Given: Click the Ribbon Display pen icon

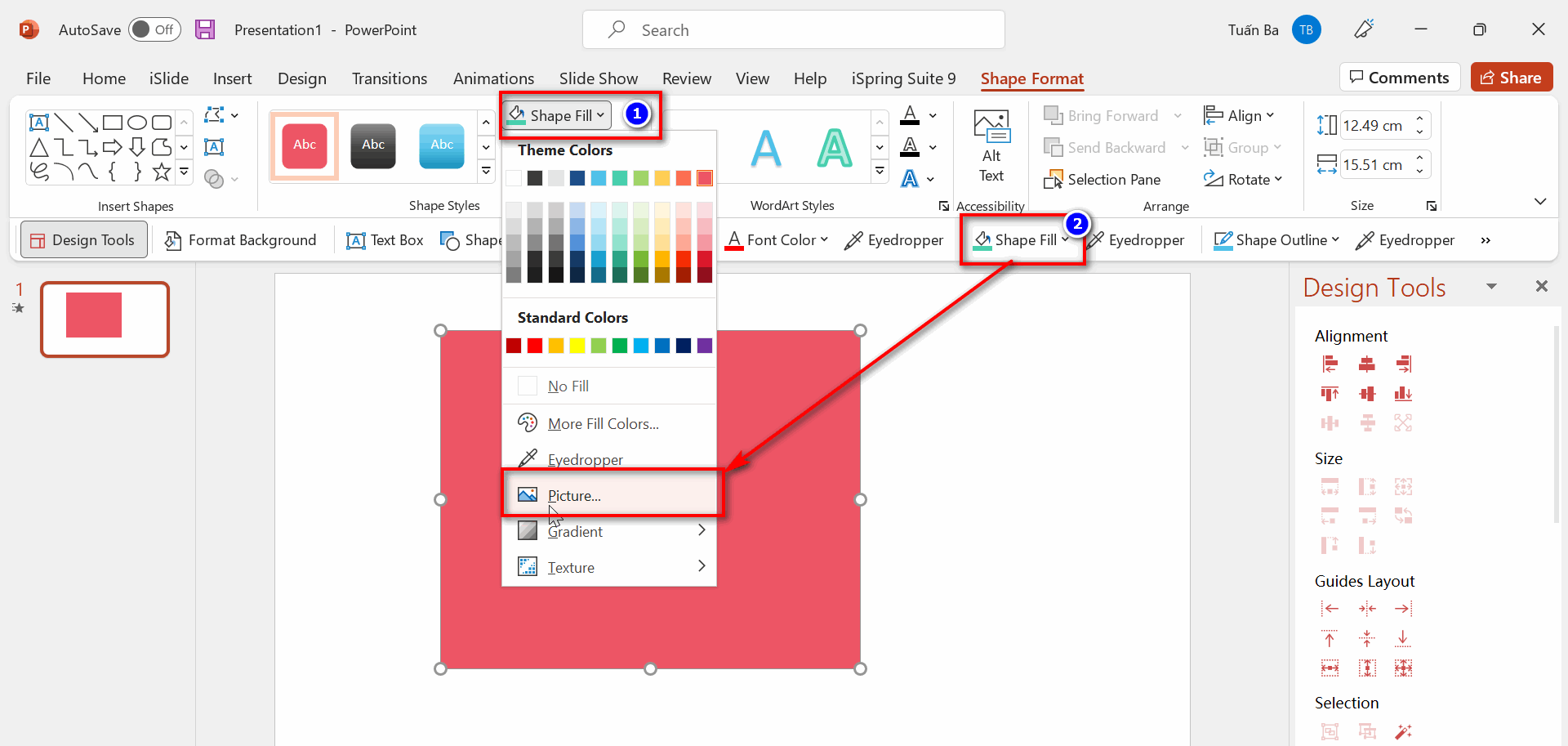Looking at the screenshot, I should tap(1364, 29).
